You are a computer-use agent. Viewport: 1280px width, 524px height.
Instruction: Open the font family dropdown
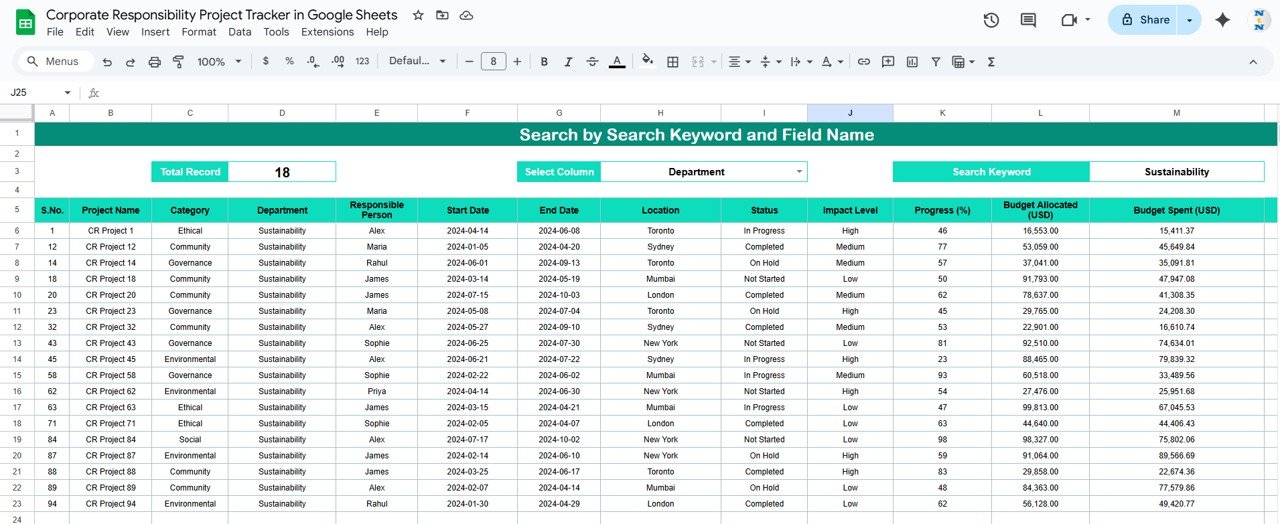pyautogui.click(x=417, y=62)
